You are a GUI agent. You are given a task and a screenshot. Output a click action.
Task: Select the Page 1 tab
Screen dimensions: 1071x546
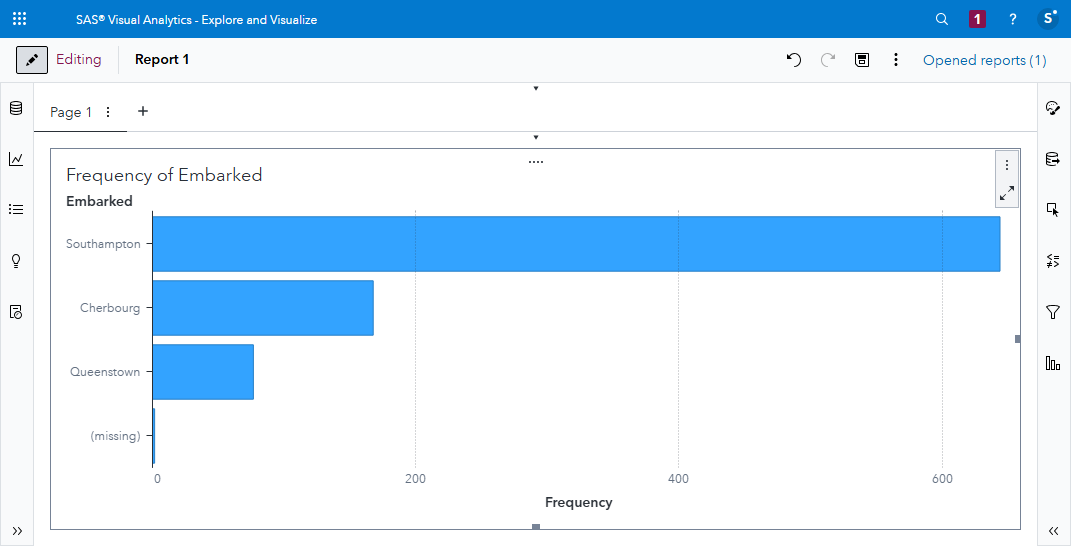[x=71, y=112]
